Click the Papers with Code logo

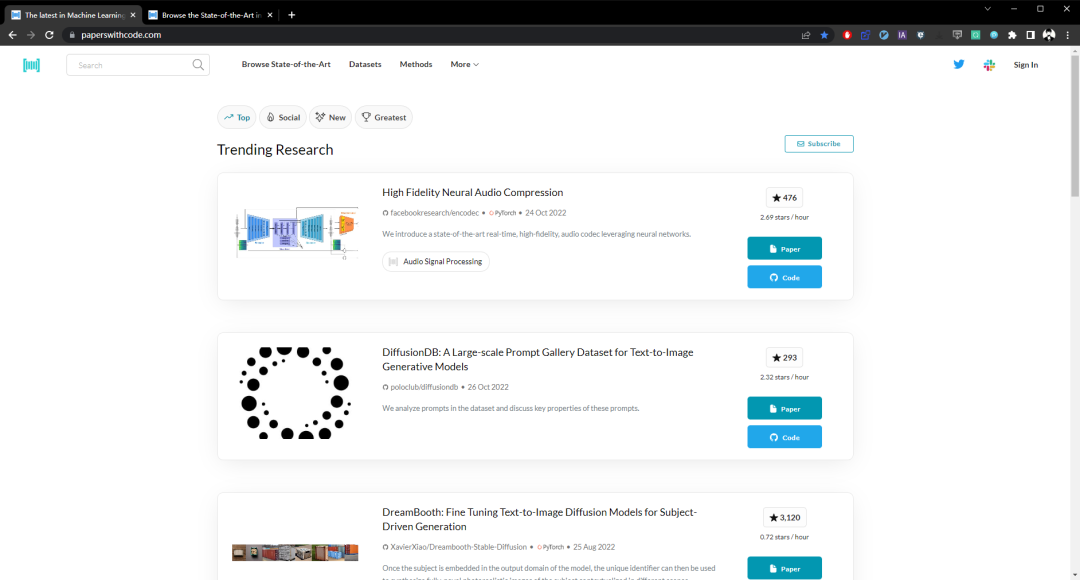coord(31,65)
